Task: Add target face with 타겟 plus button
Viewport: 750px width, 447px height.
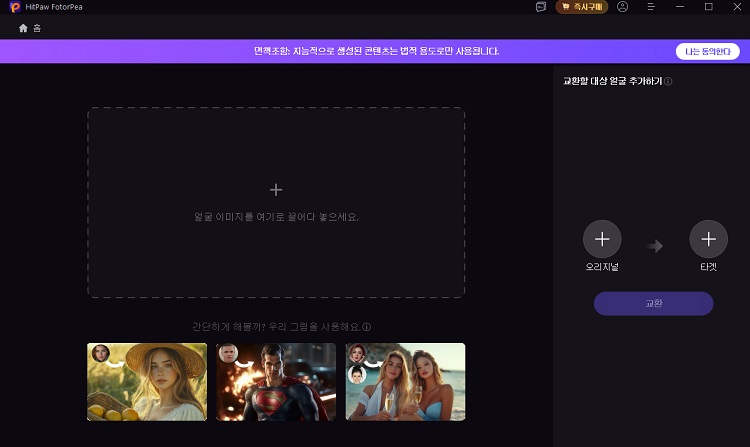Action: click(x=708, y=239)
